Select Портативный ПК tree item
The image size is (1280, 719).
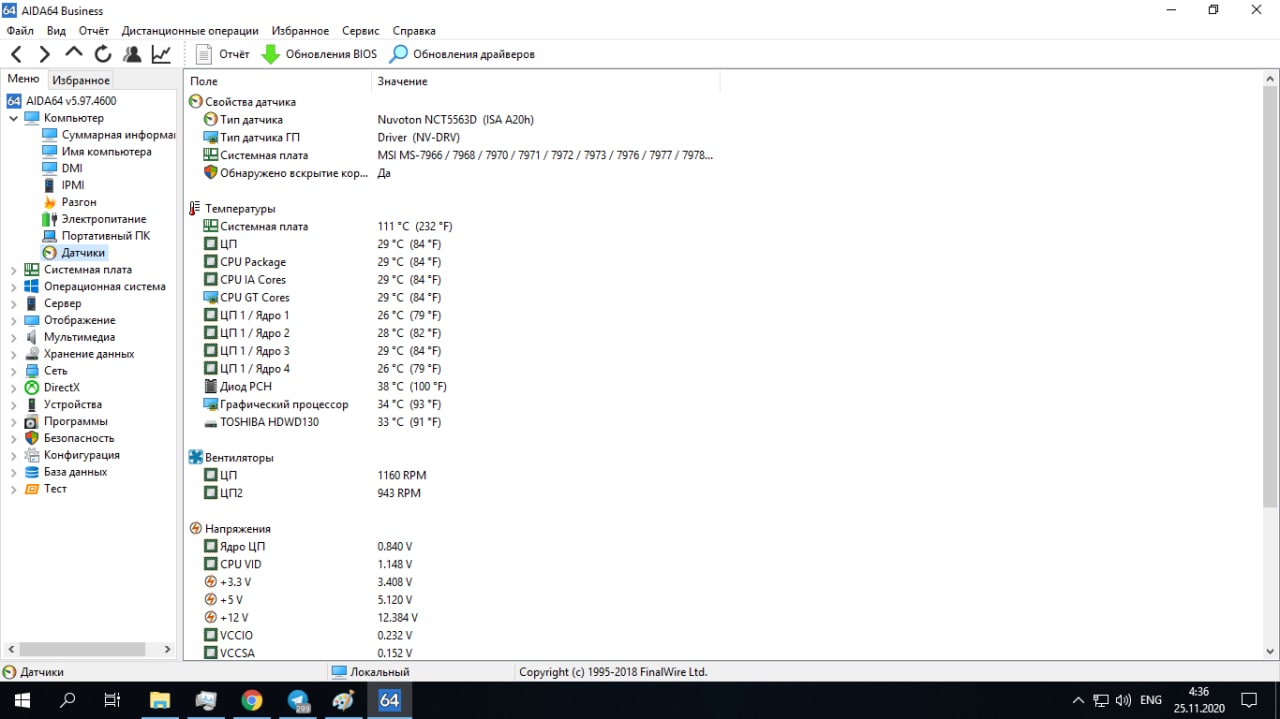coord(96,236)
